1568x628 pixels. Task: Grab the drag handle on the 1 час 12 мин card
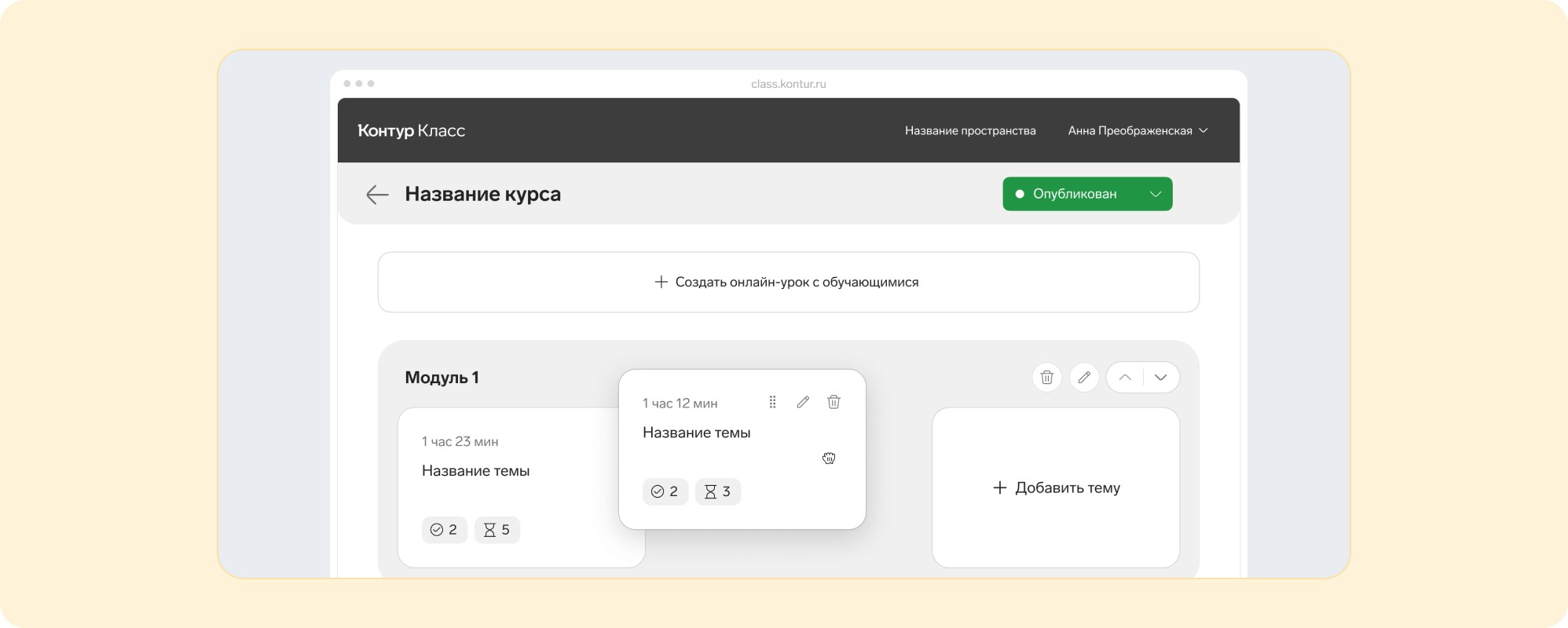(x=772, y=402)
